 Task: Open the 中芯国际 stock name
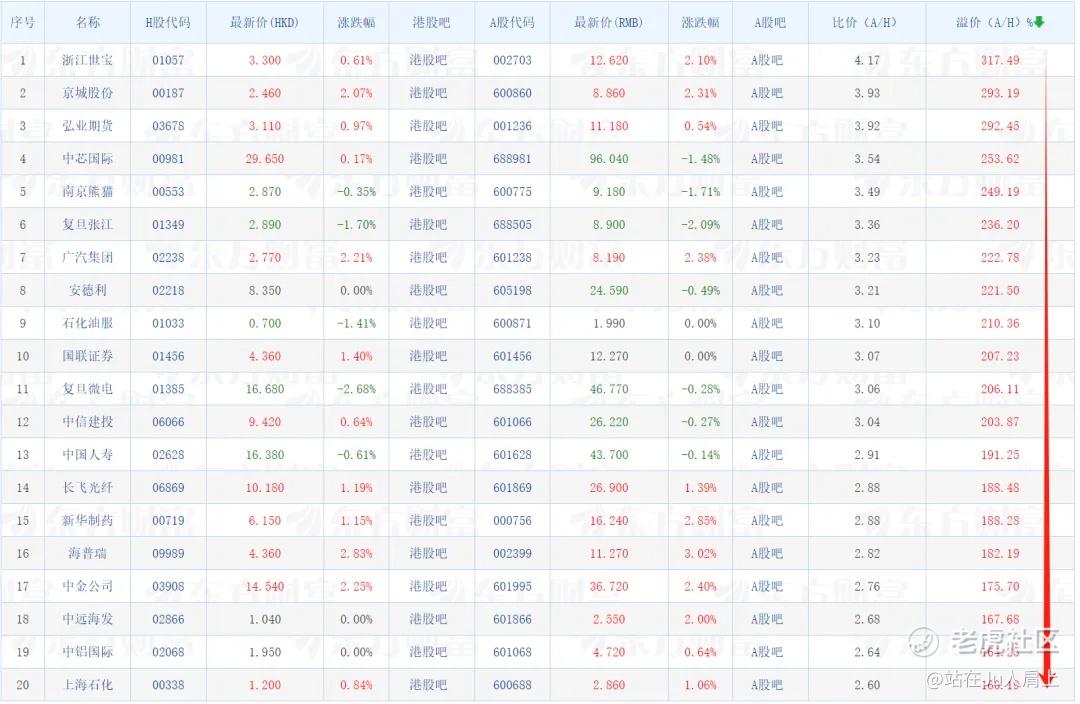click(87, 158)
